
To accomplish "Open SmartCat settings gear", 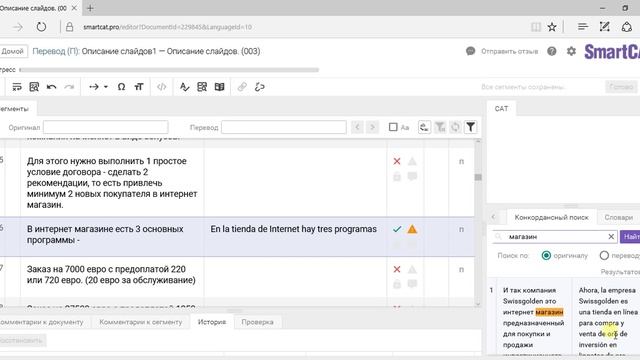I will pyautogui.click(x=571, y=51).
